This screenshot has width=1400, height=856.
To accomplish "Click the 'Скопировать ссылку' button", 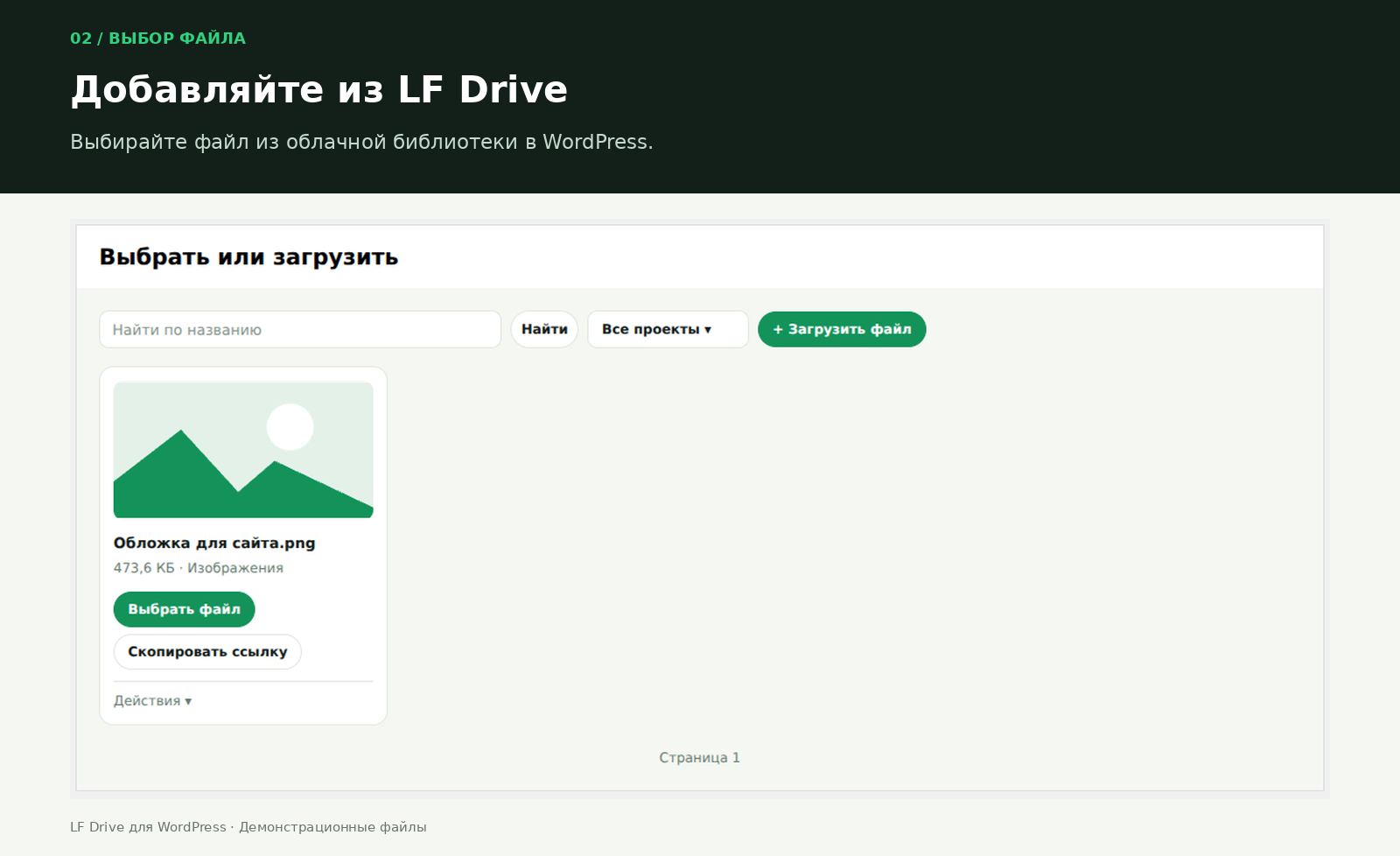I will click(207, 651).
